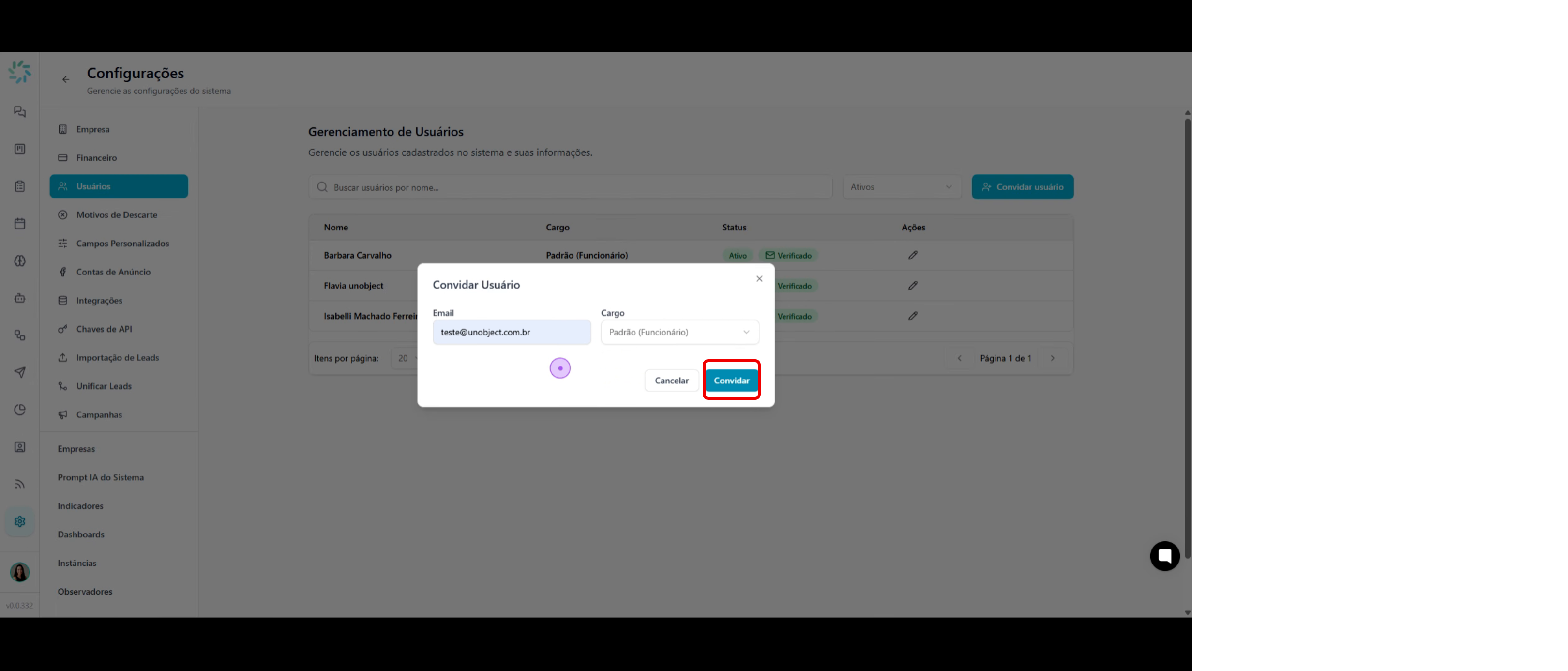1568x671 pixels.
Task: Open Prompt IA do Sistema
Action: click(101, 477)
